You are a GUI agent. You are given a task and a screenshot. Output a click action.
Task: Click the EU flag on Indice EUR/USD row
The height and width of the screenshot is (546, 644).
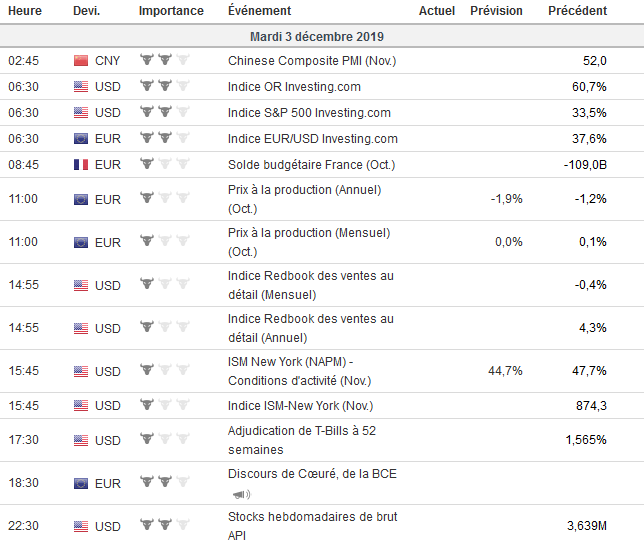tap(81, 139)
